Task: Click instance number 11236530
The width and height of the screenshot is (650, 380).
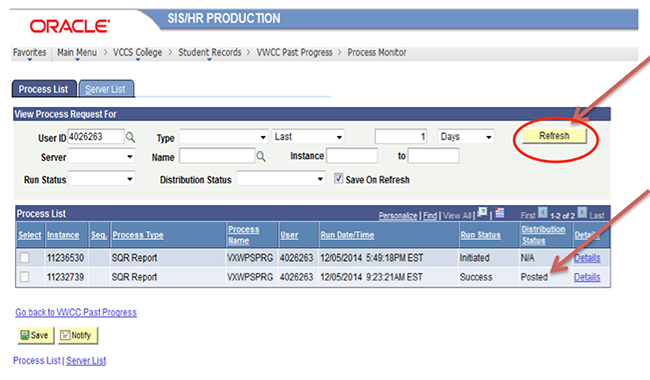Action: pos(65,258)
